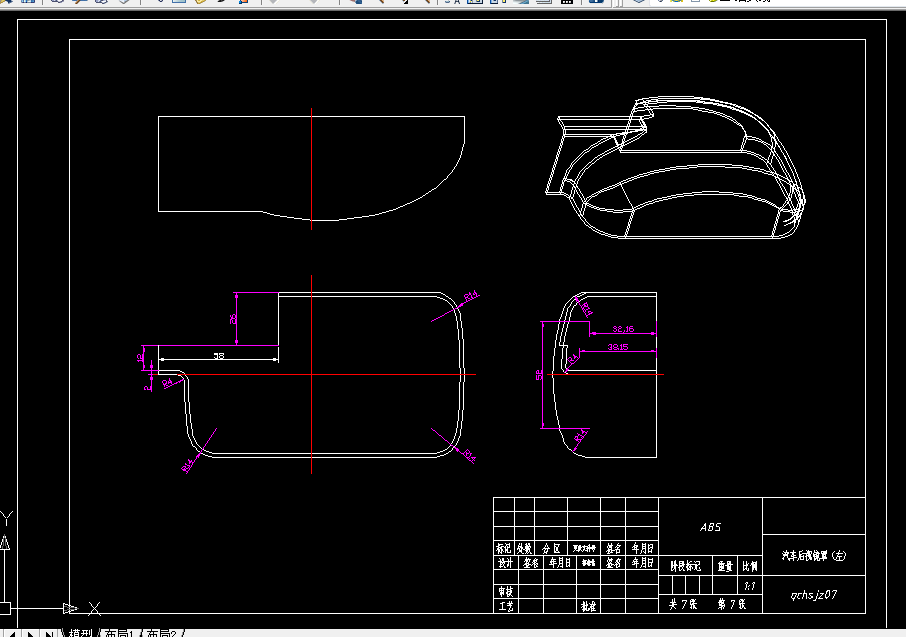Select the 3D wireframe mirror housing view
This screenshot has height=637, width=906.
(x=675, y=168)
